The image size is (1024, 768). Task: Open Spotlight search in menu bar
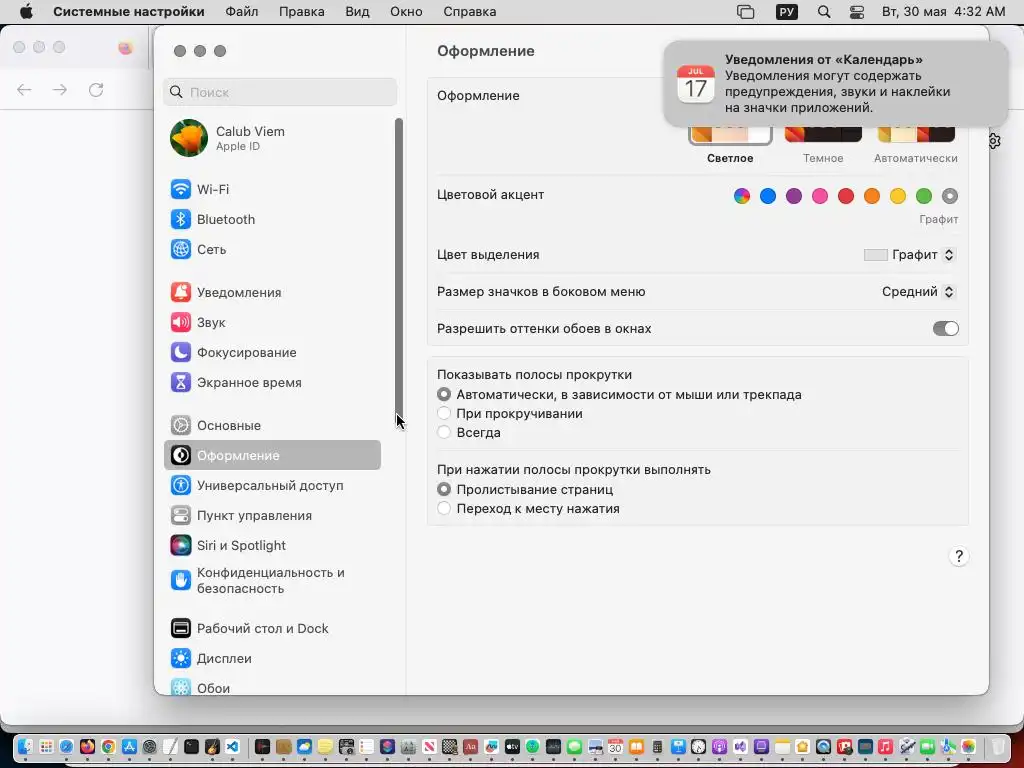pyautogui.click(x=824, y=12)
